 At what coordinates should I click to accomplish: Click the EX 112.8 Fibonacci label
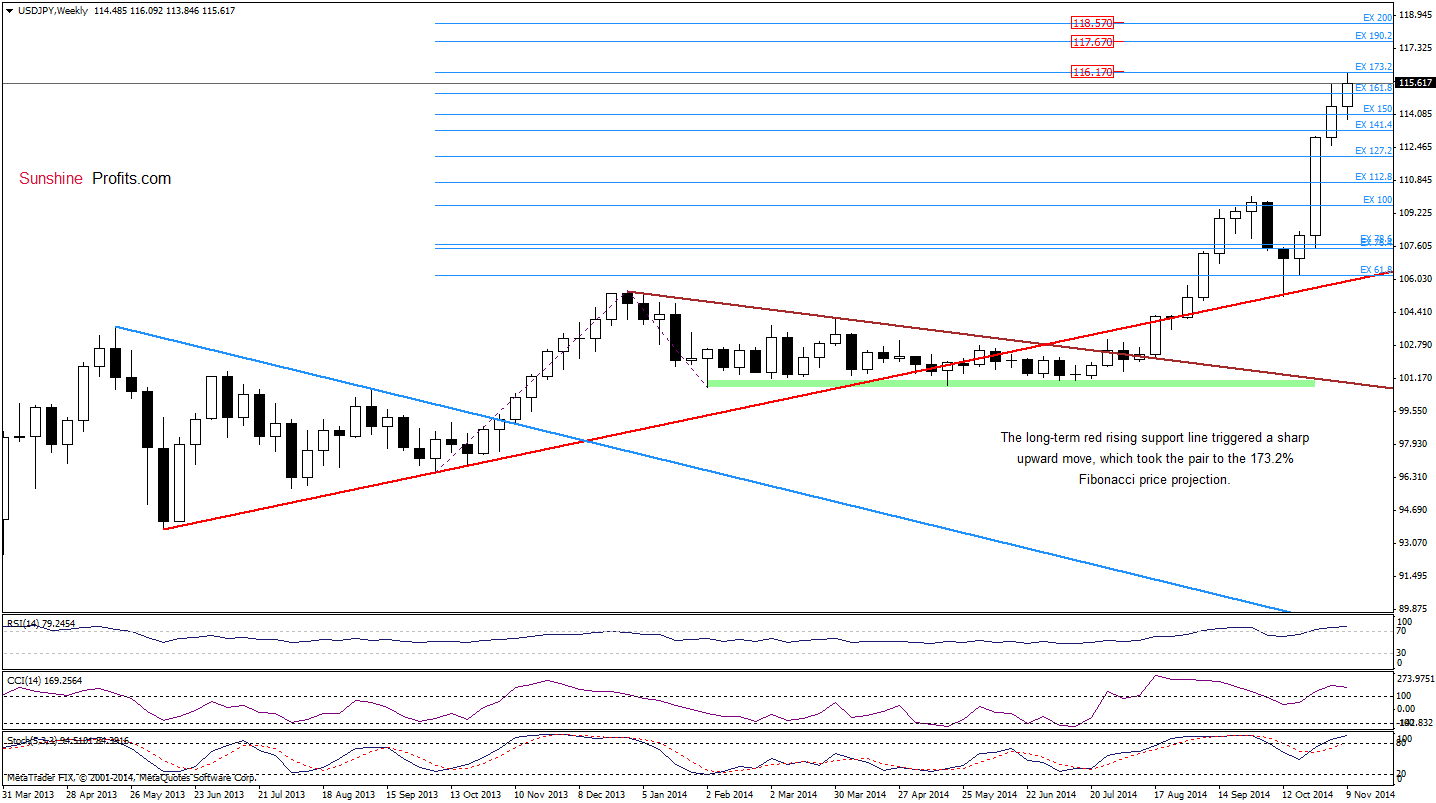coord(1373,176)
